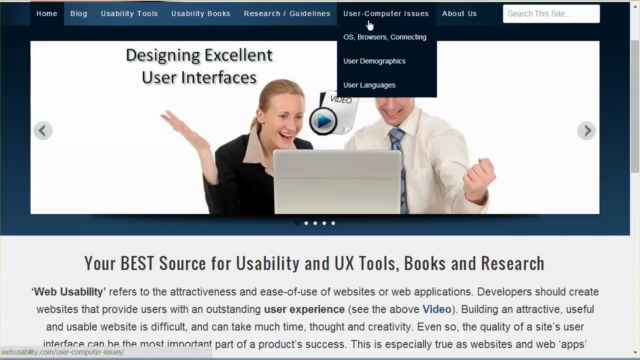
Task: Select User Demographics submenu entry
Action: pos(374,61)
